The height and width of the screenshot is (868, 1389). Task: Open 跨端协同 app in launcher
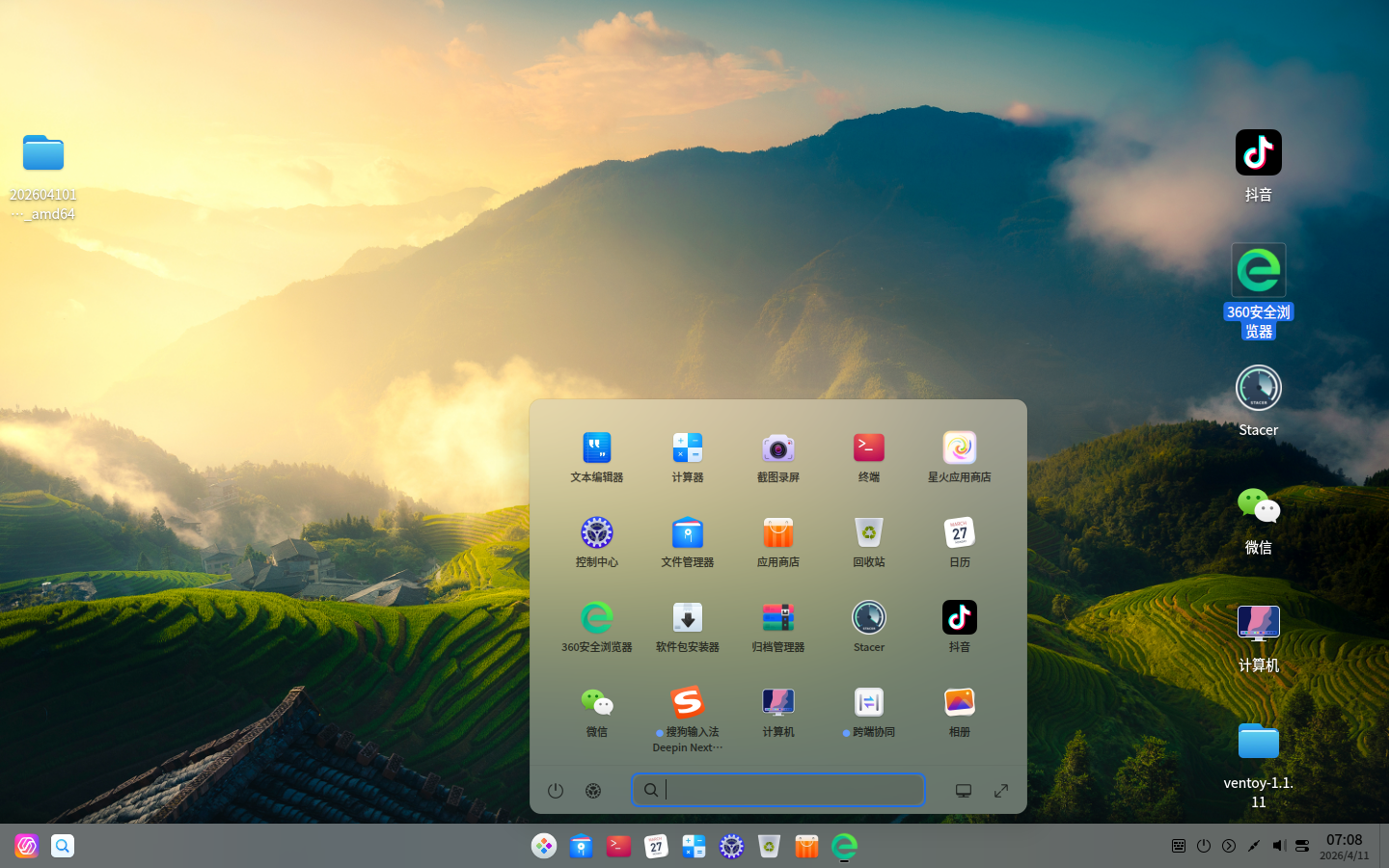[868, 703]
